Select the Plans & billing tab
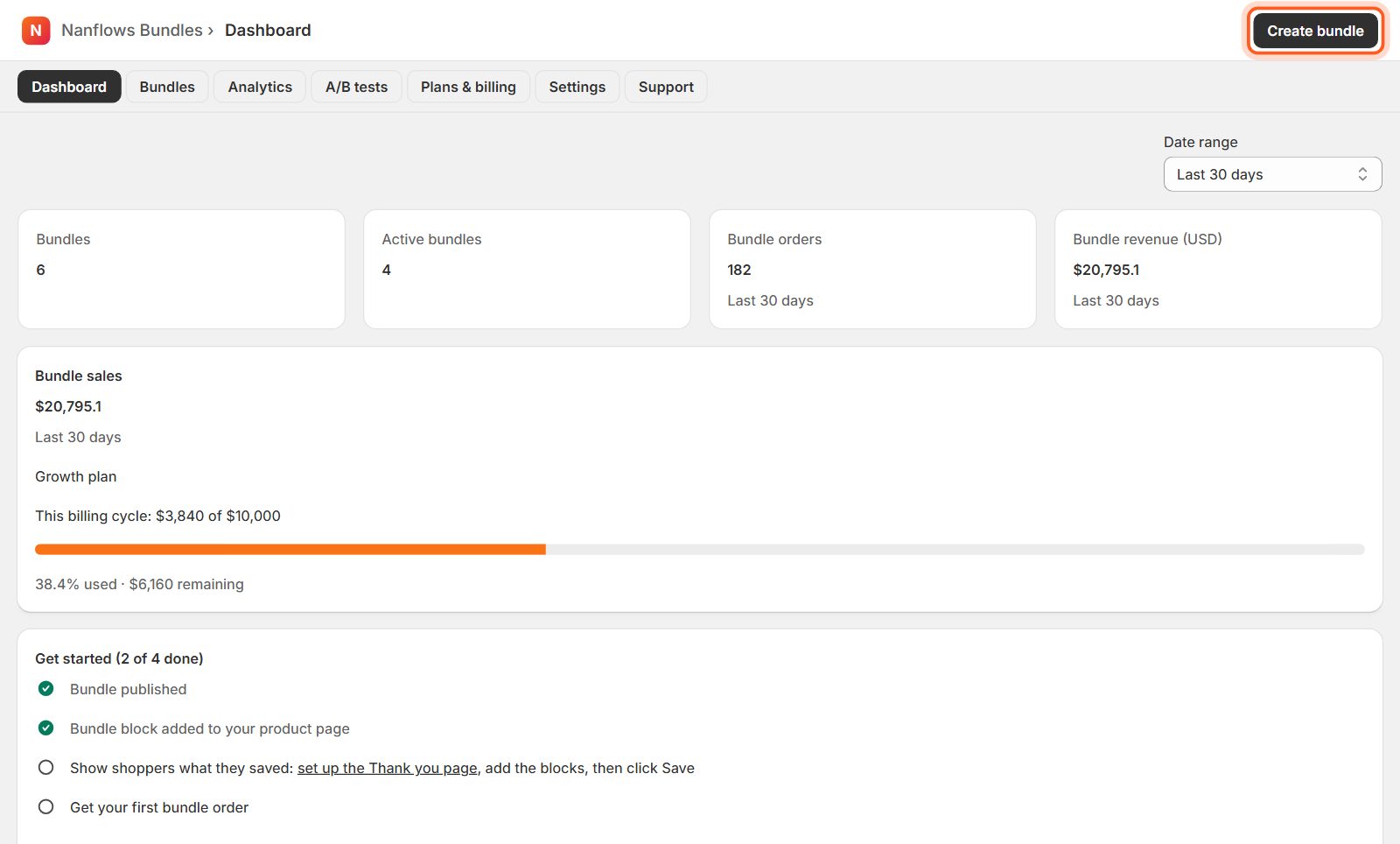Screen dimensions: 1400x844 coord(468,87)
